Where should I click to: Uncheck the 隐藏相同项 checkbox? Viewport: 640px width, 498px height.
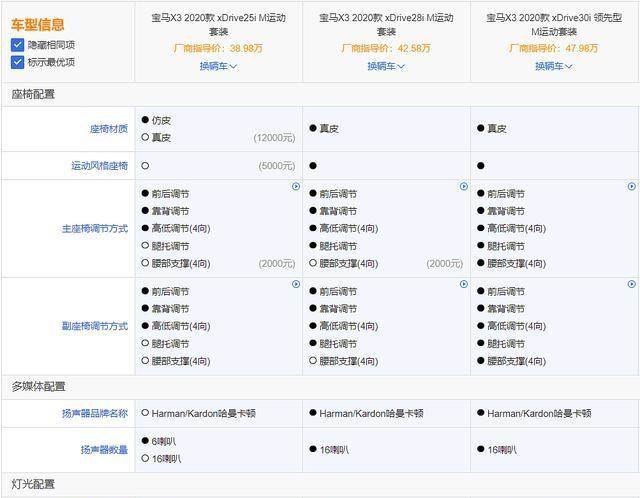pos(18,44)
